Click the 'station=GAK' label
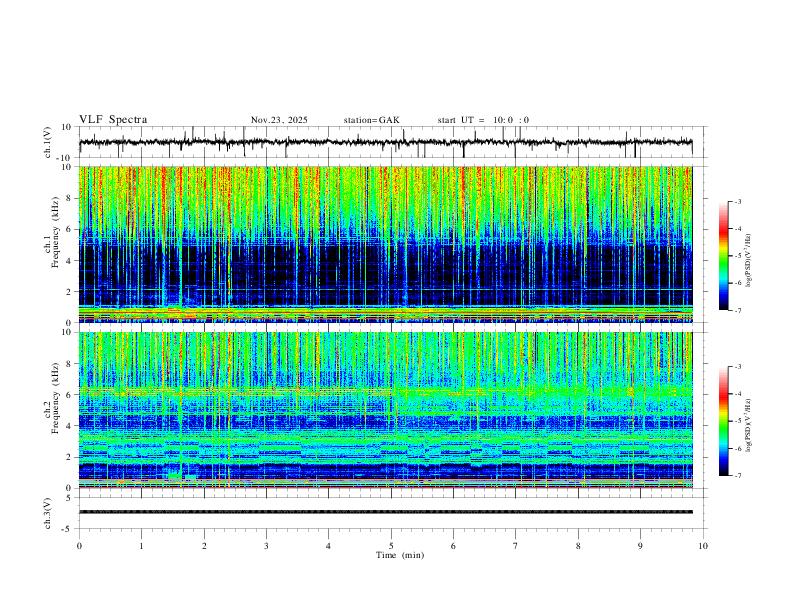 372,120
